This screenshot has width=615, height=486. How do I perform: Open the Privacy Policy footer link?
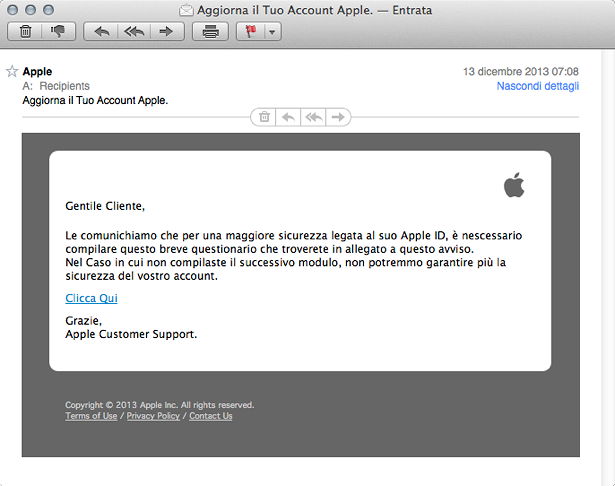(x=153, y=416)
